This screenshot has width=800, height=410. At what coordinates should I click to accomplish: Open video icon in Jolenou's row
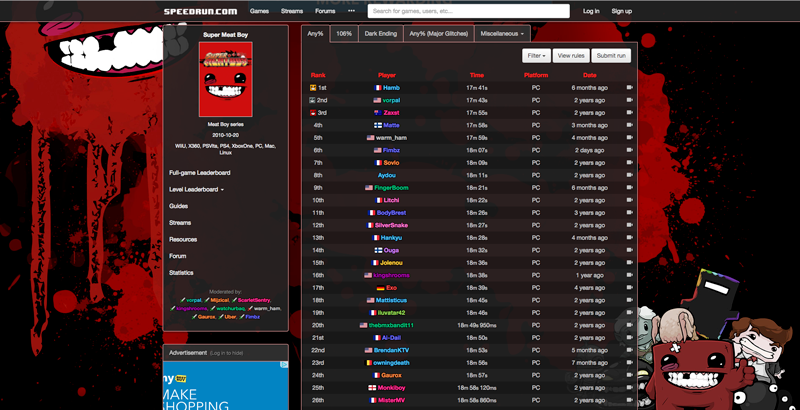point(629,263)
